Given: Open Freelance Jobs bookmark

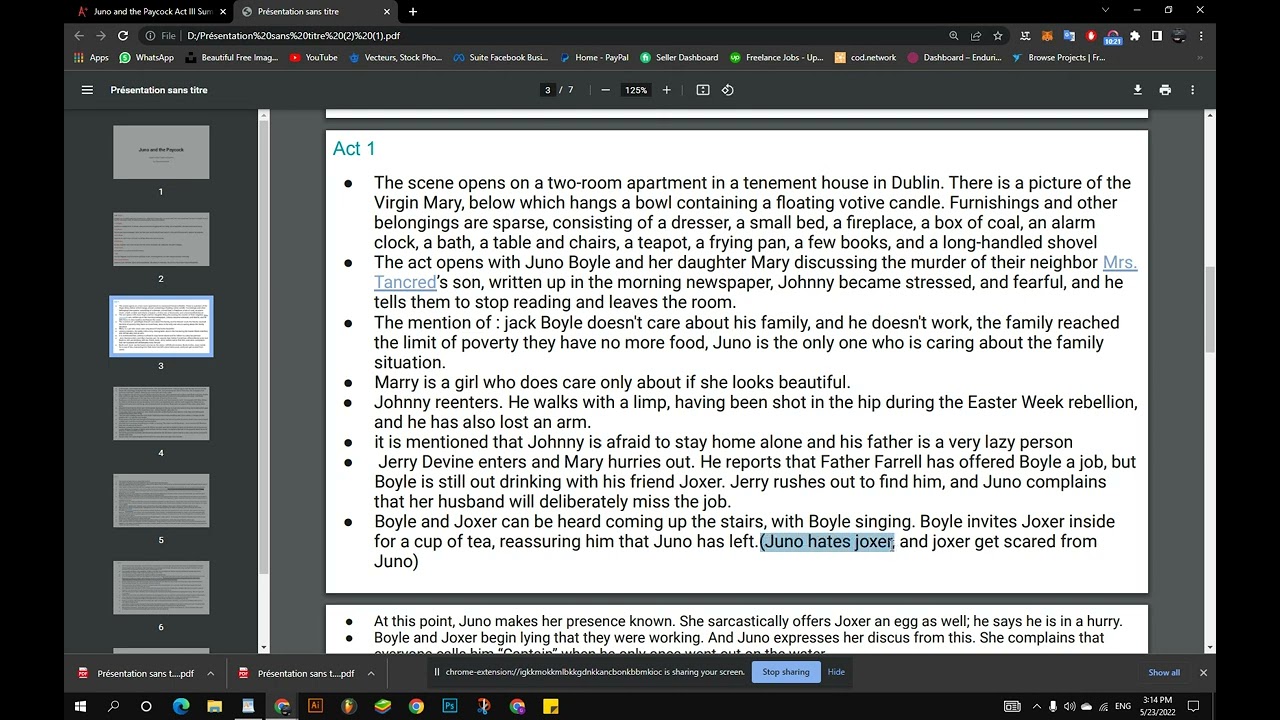Looking at the screenshot, I should pos(777,57).
